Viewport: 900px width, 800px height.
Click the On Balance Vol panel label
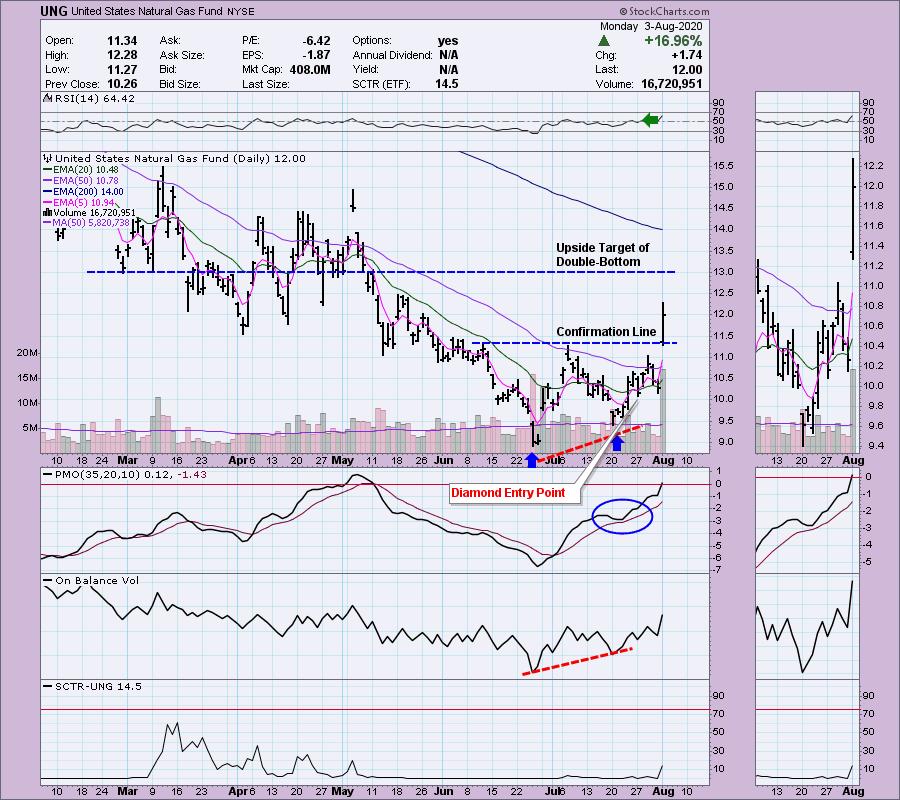click(x=97, y=581)
